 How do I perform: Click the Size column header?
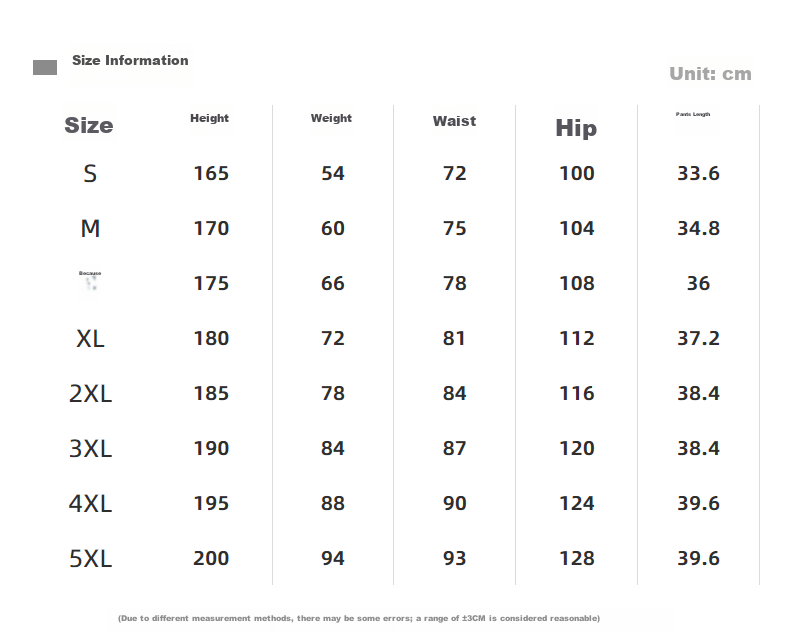coord(89,125)
